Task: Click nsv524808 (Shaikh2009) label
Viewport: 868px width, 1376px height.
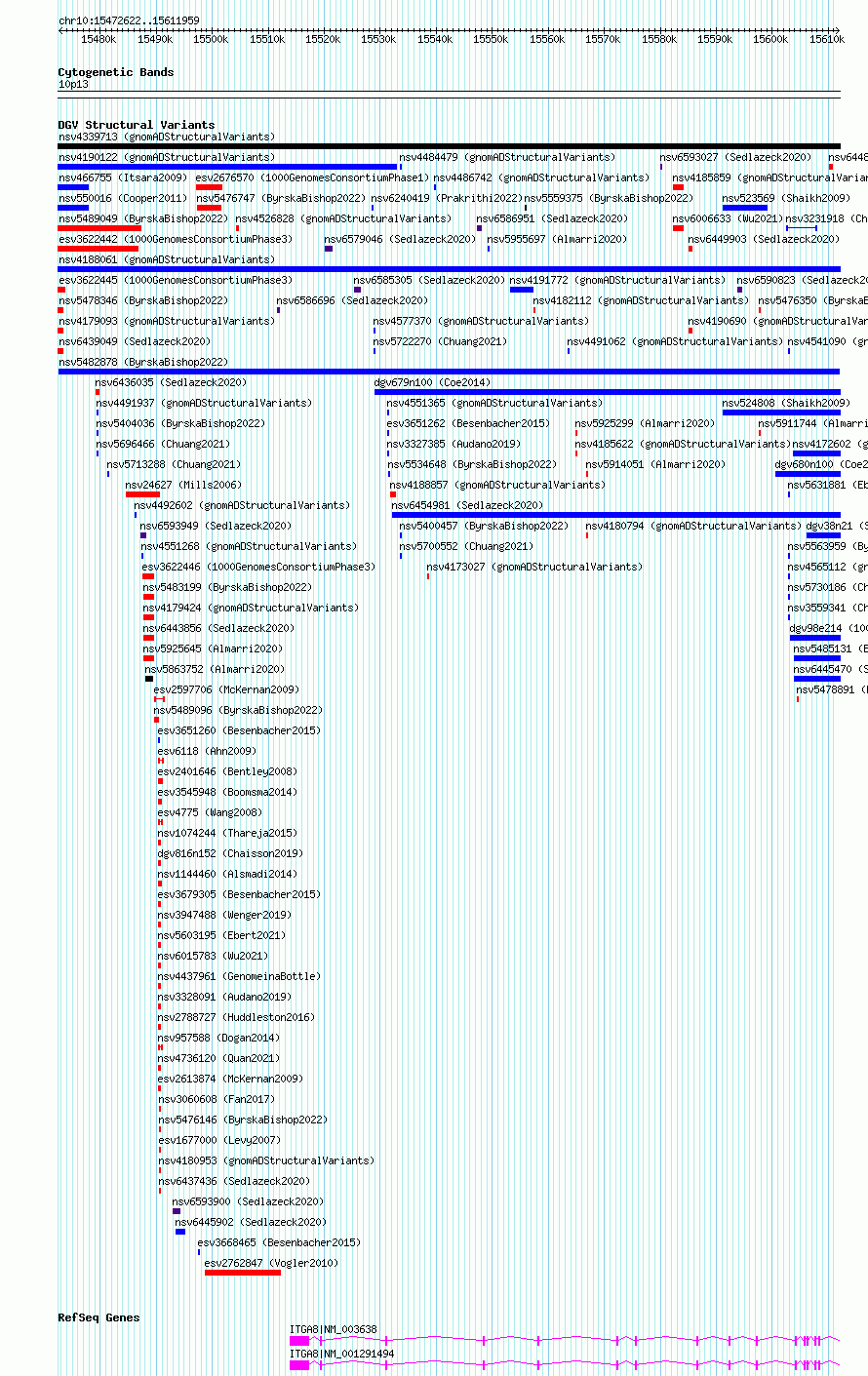Action: pyautogui.click(x=786, y=403)
